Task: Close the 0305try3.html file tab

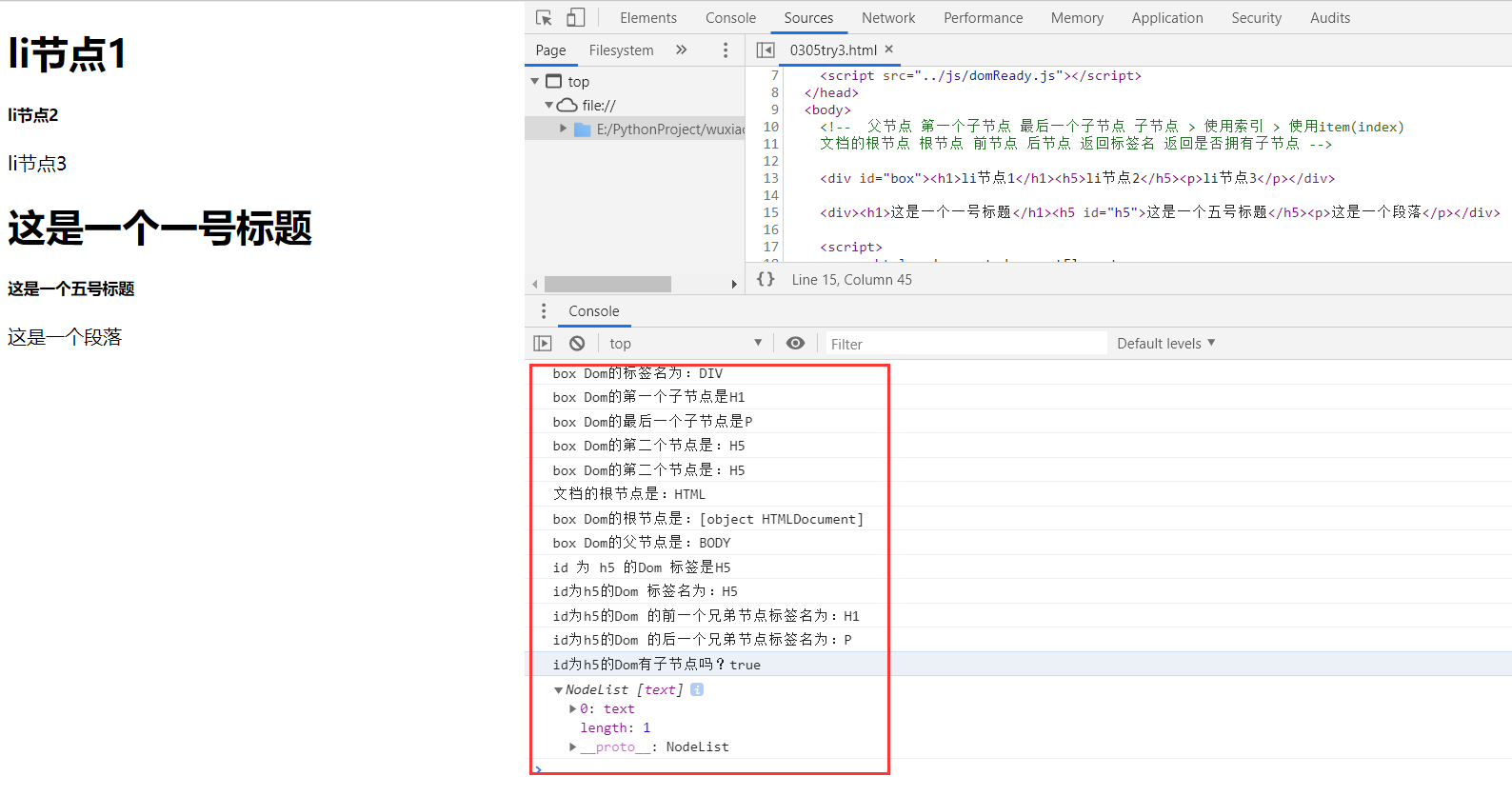Action: pyautogui.click(x=889, y=50)
